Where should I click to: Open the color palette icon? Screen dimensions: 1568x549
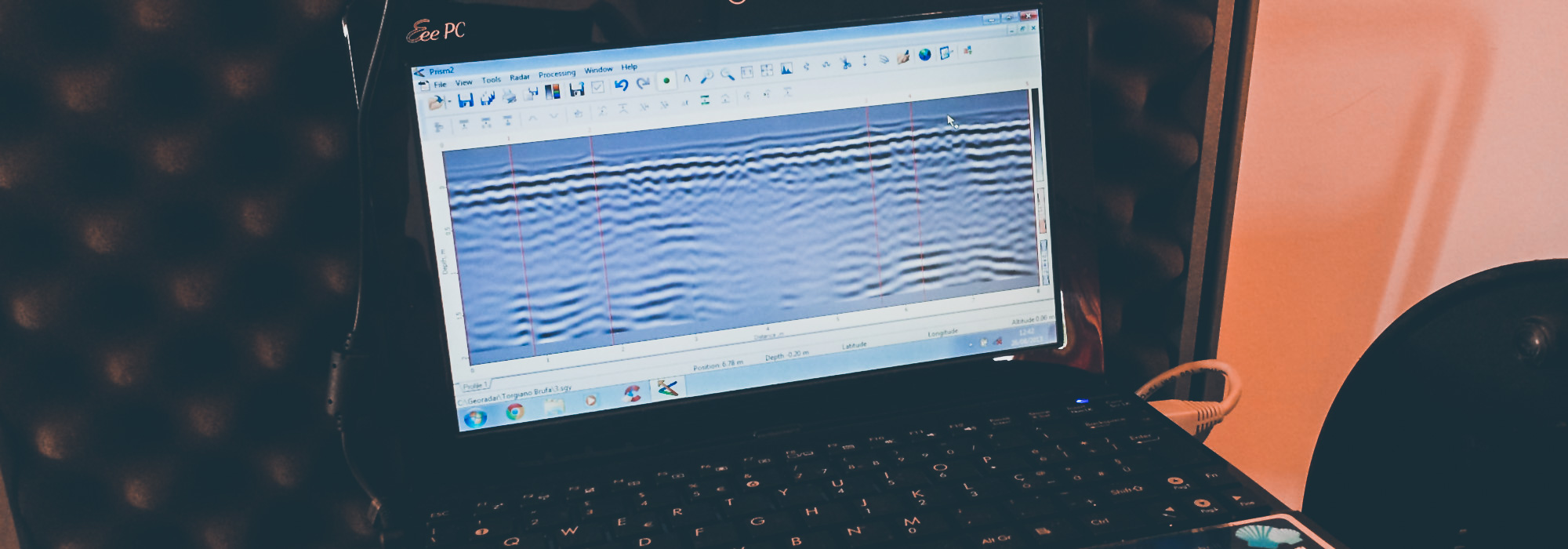(x=552, y=92)
